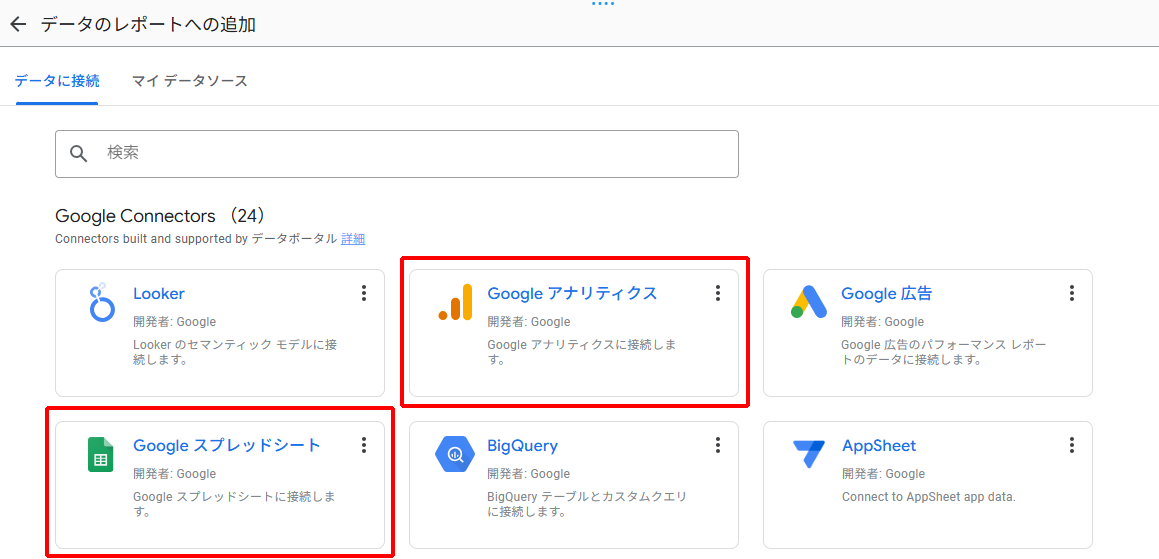This screenshot has width=1159, height=559.
Task: Select the Looker connector title
Action: [159, 294]
